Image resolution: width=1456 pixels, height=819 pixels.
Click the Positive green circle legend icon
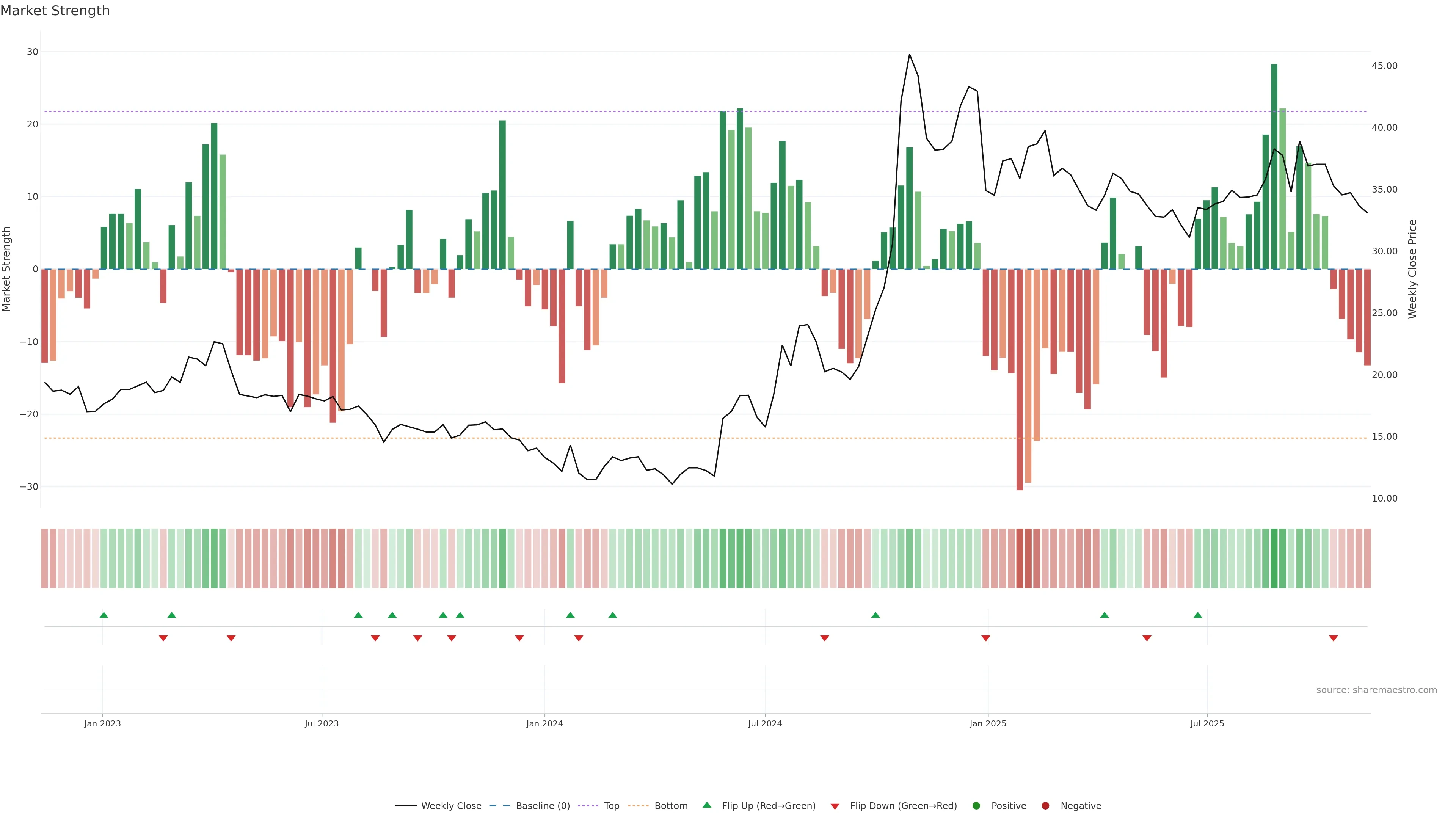click(x=976, y=806)
